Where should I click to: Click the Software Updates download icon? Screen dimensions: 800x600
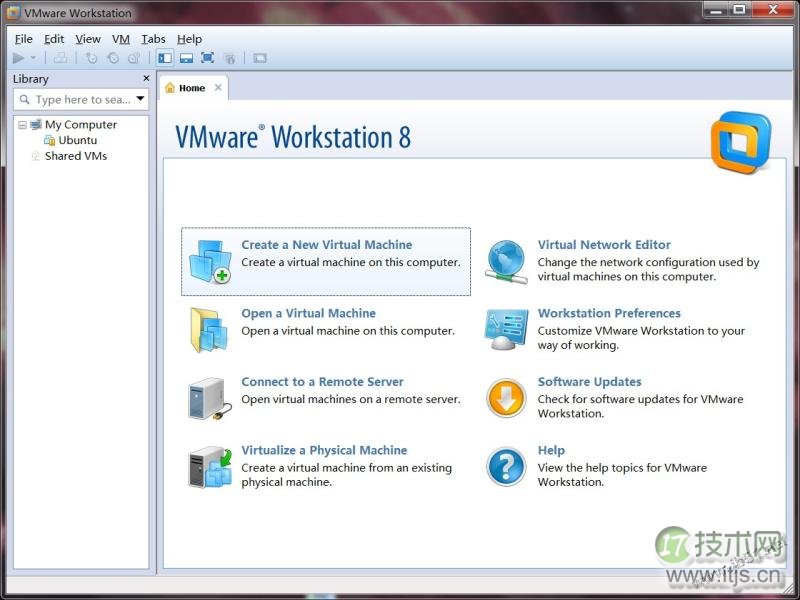click(x=505, y=397)
